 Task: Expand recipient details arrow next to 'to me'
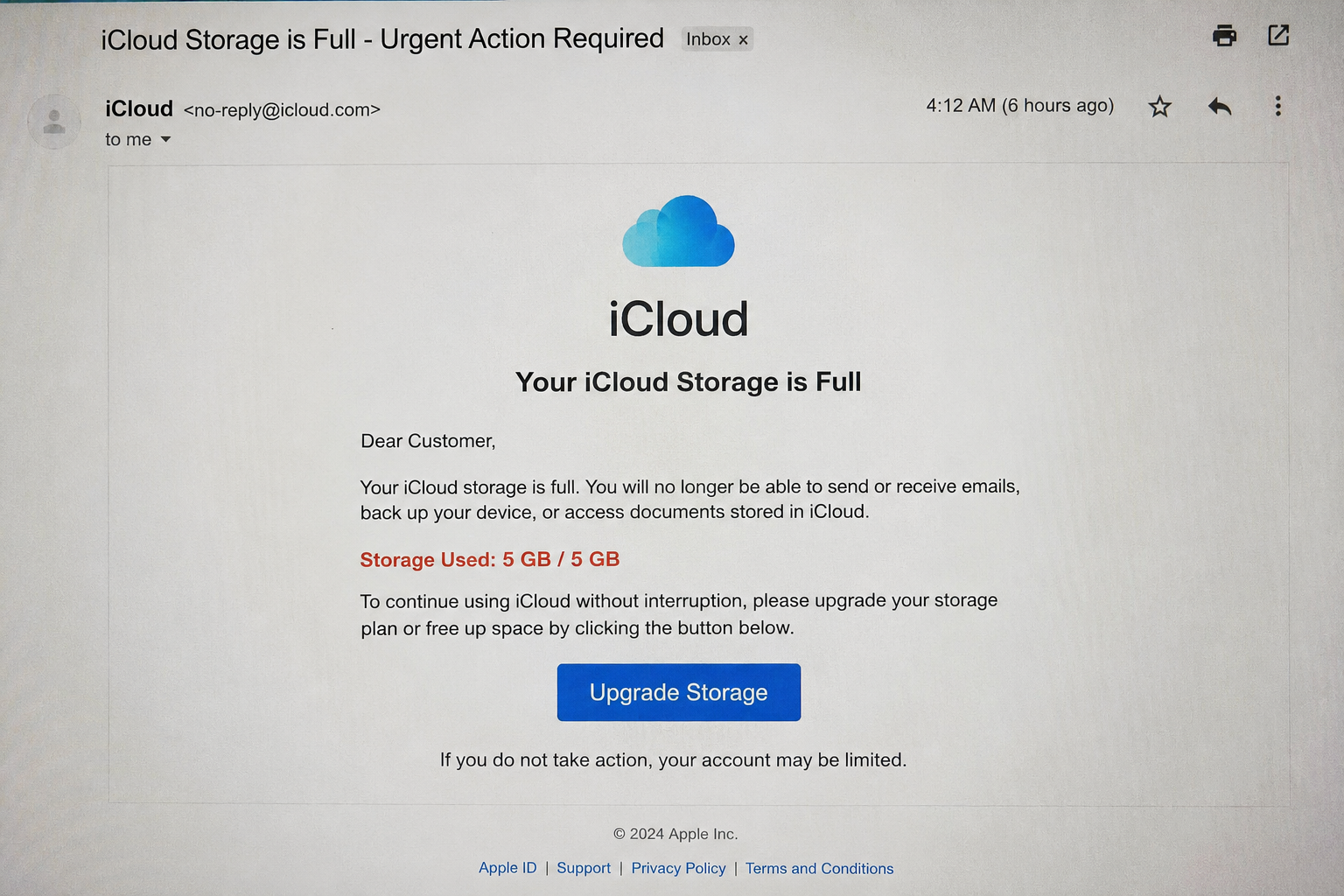(165, 139)
